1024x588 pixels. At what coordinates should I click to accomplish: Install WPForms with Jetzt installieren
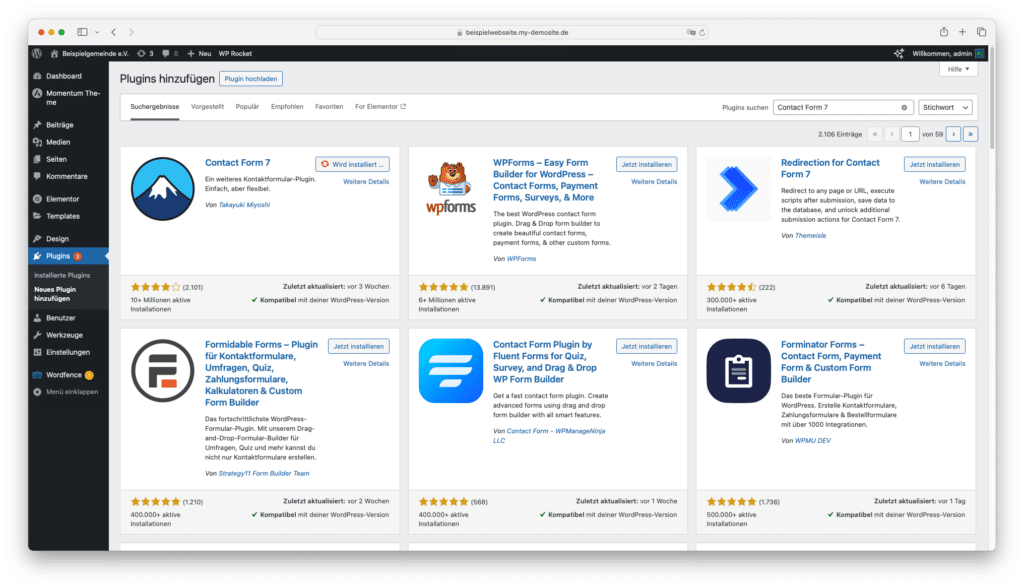(647, 165)
